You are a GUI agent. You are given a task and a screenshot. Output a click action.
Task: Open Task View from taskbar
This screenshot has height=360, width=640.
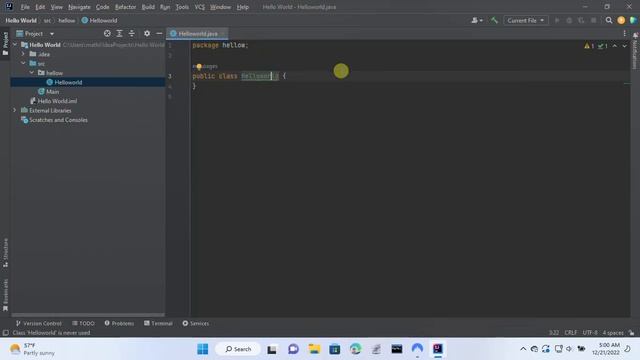click(x=272, y=349)
